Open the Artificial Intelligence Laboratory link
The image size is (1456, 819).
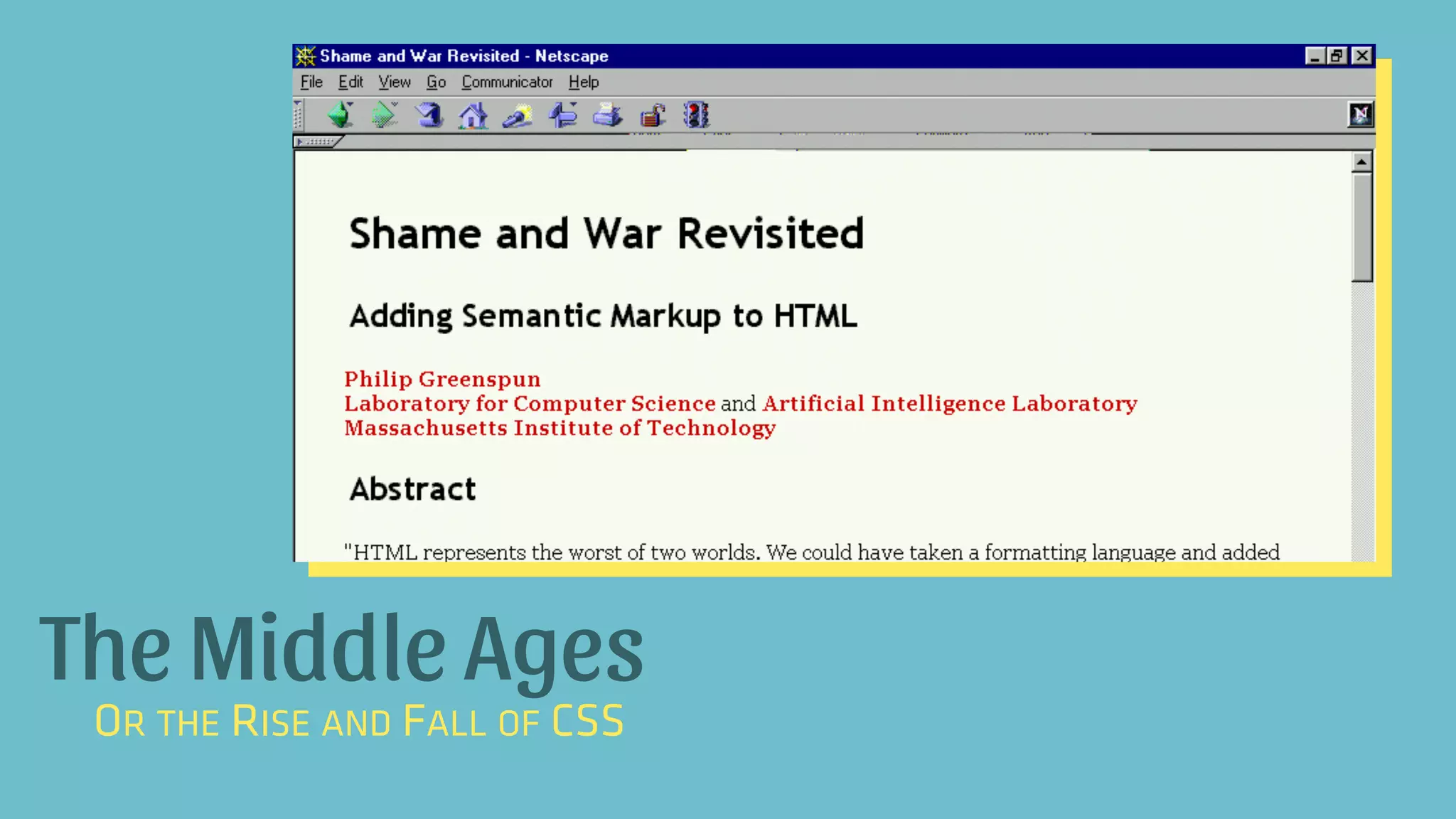point(950,403)
